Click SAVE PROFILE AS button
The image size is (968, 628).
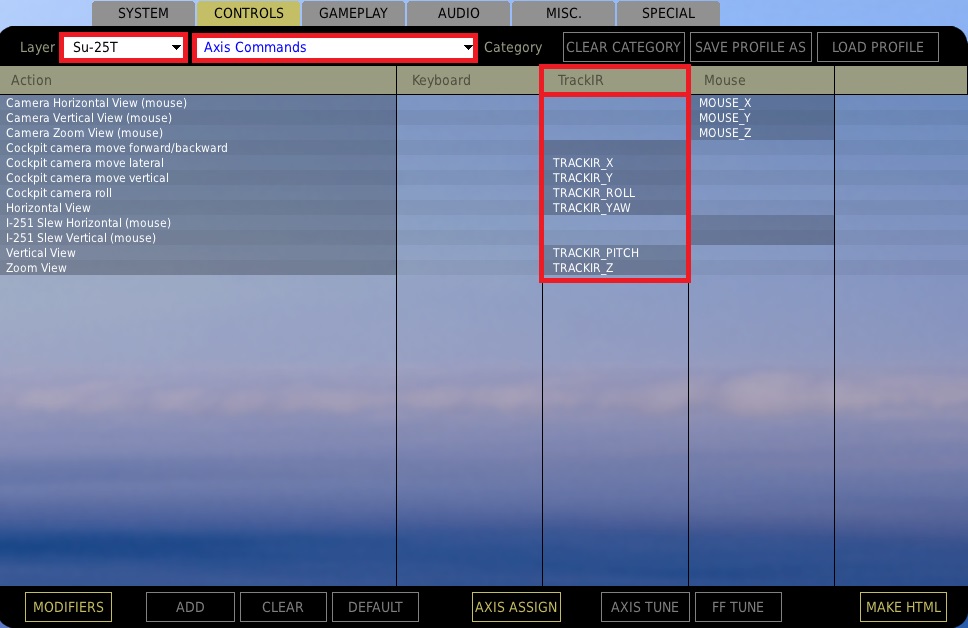[x=750, y=47]
